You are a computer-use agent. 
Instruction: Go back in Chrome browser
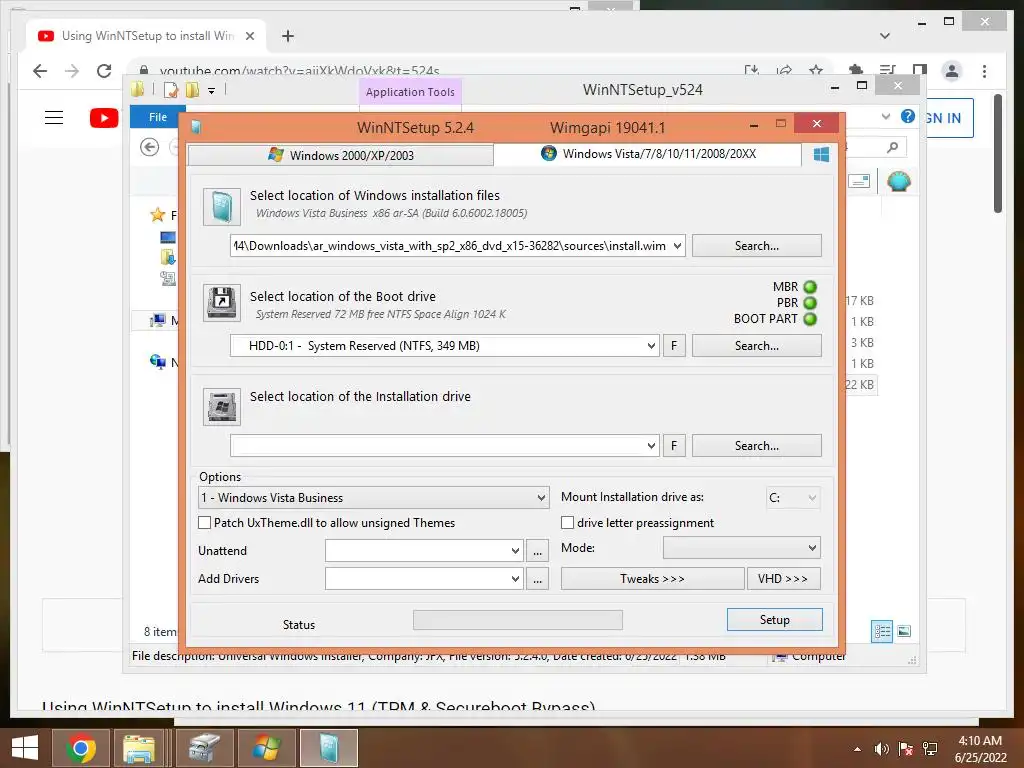40,71
